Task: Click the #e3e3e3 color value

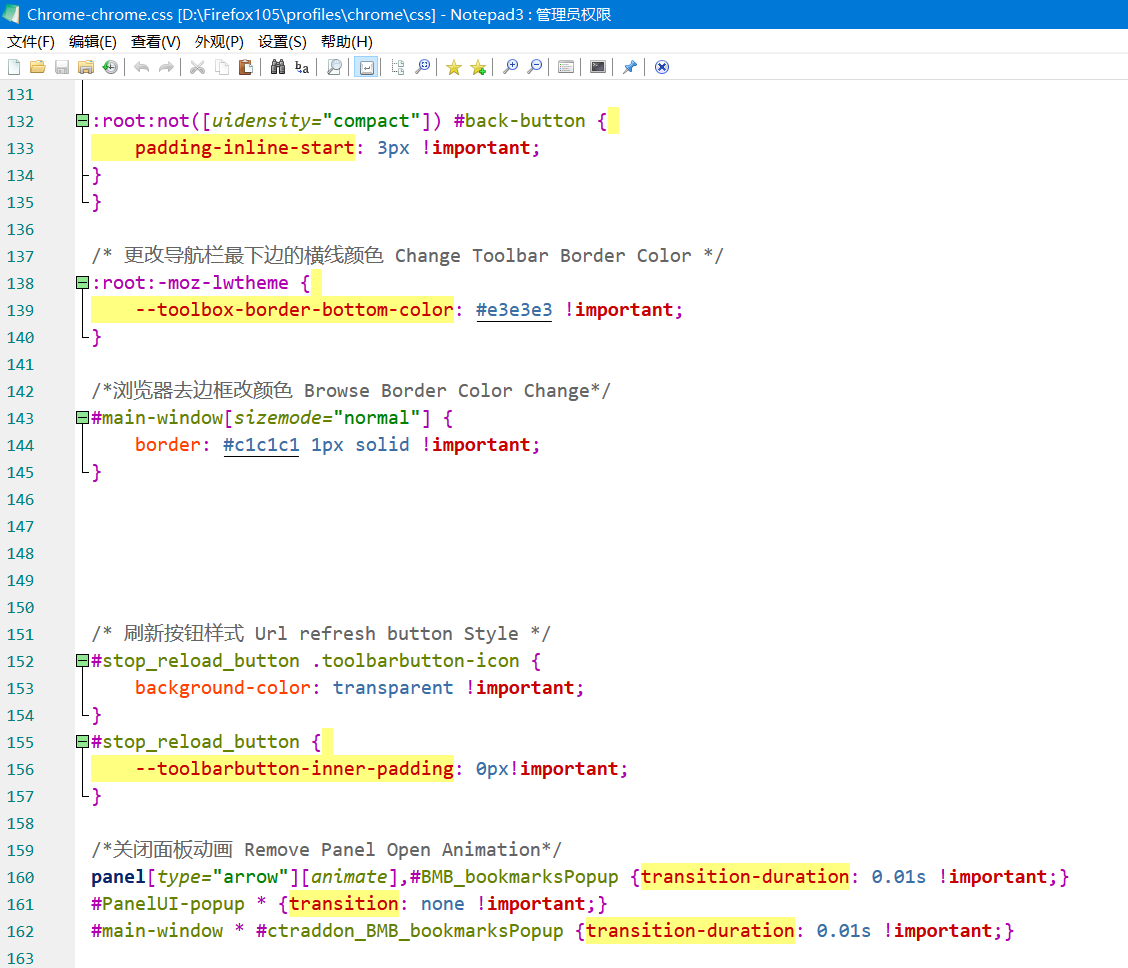Action: click(x=514, y=310)
